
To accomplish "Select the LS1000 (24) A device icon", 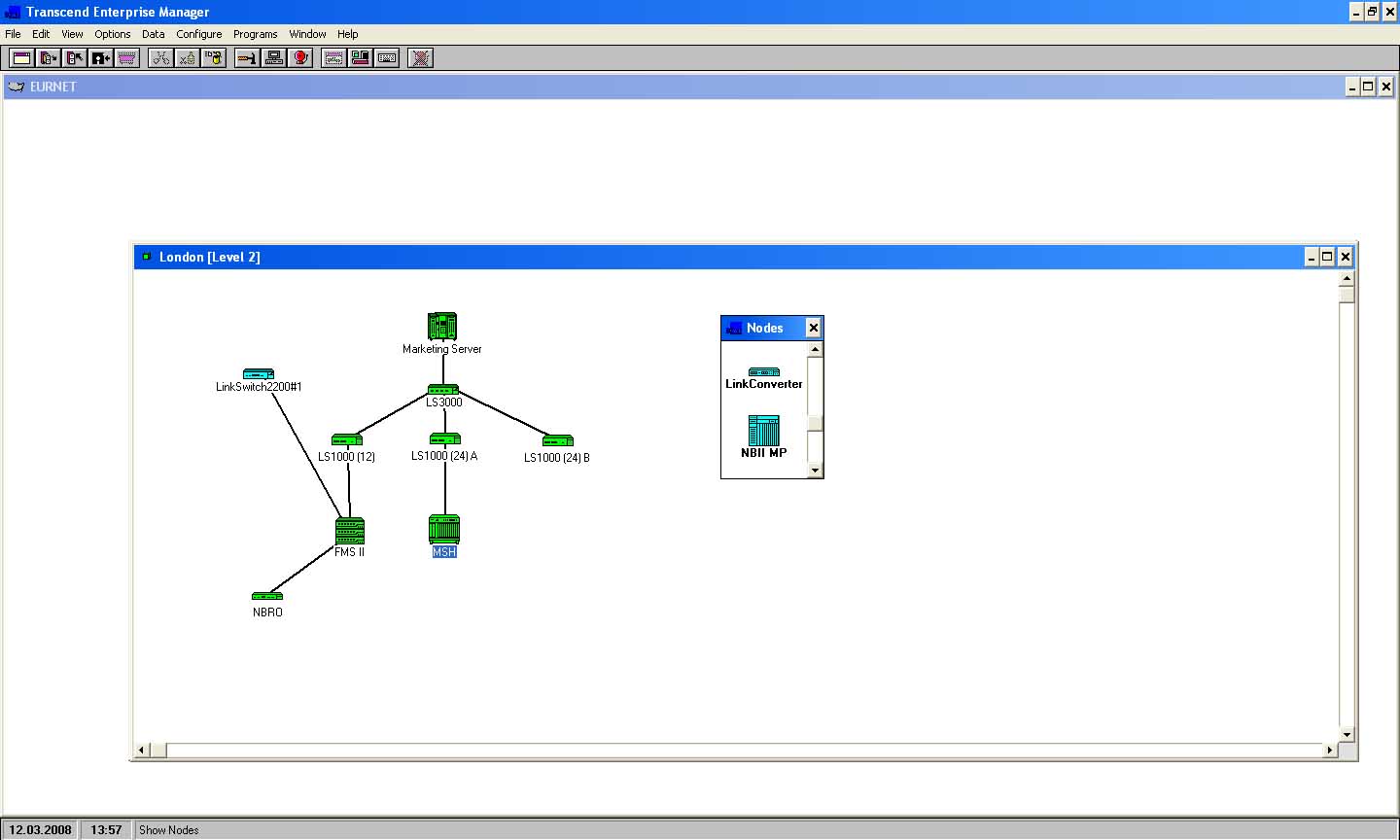I will 444,439.
